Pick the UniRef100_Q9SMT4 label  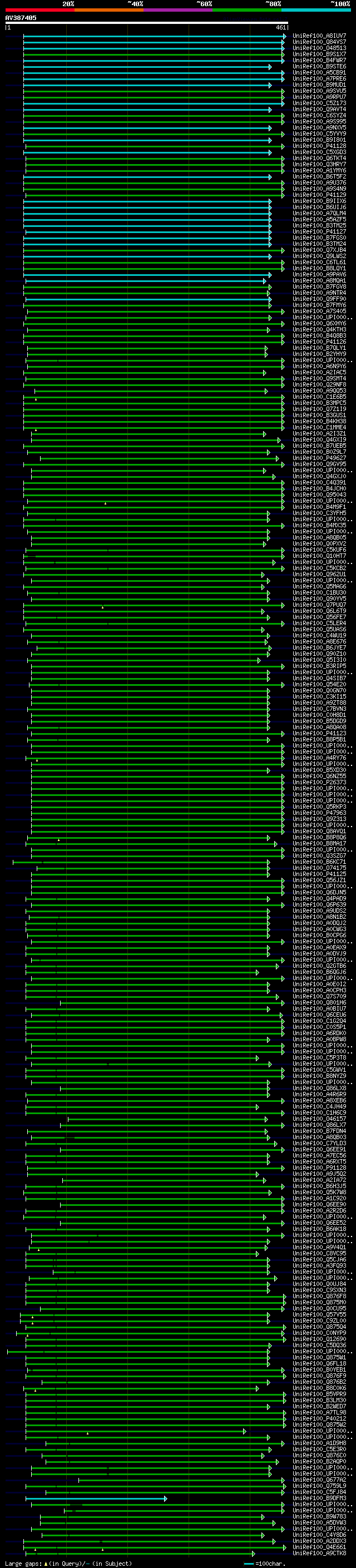tap(319, 379)
